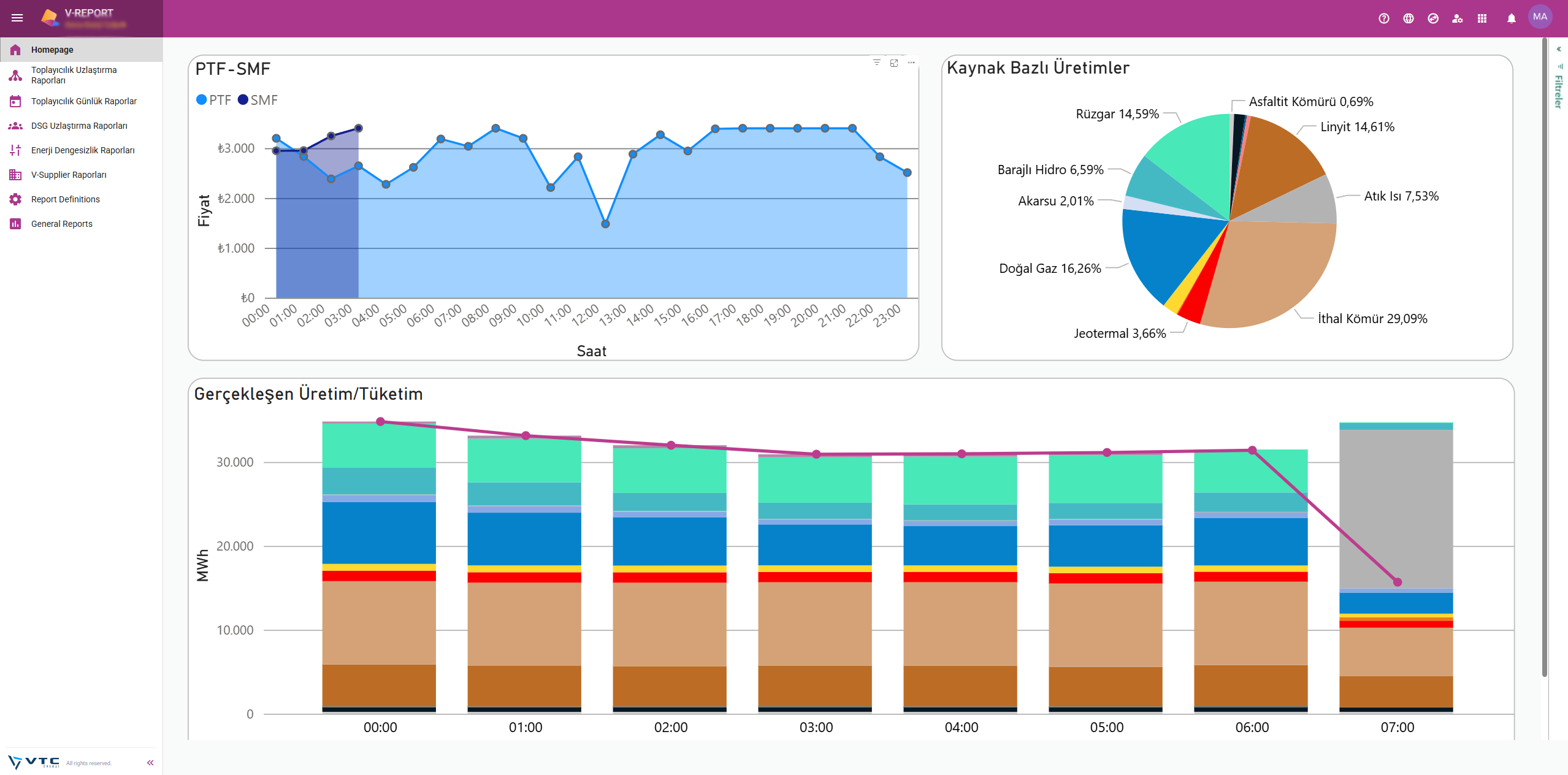Open PTF-SMF chart in focus mode

(893, 63)
